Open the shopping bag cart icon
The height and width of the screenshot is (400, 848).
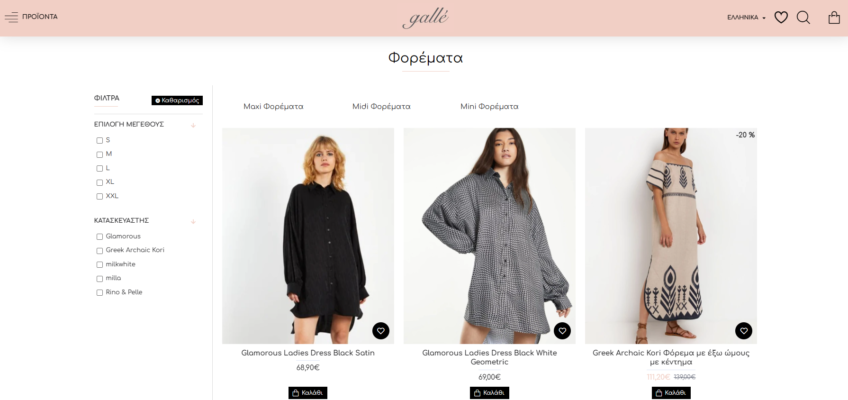point(833,18)
